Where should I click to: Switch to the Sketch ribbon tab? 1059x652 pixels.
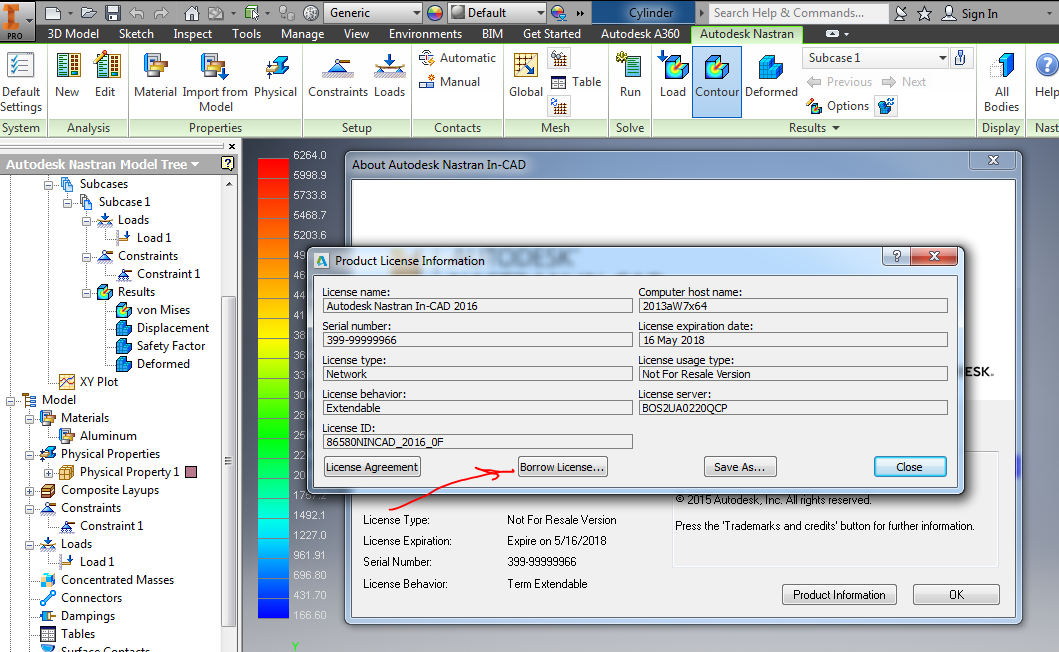(x=135, y=33)
